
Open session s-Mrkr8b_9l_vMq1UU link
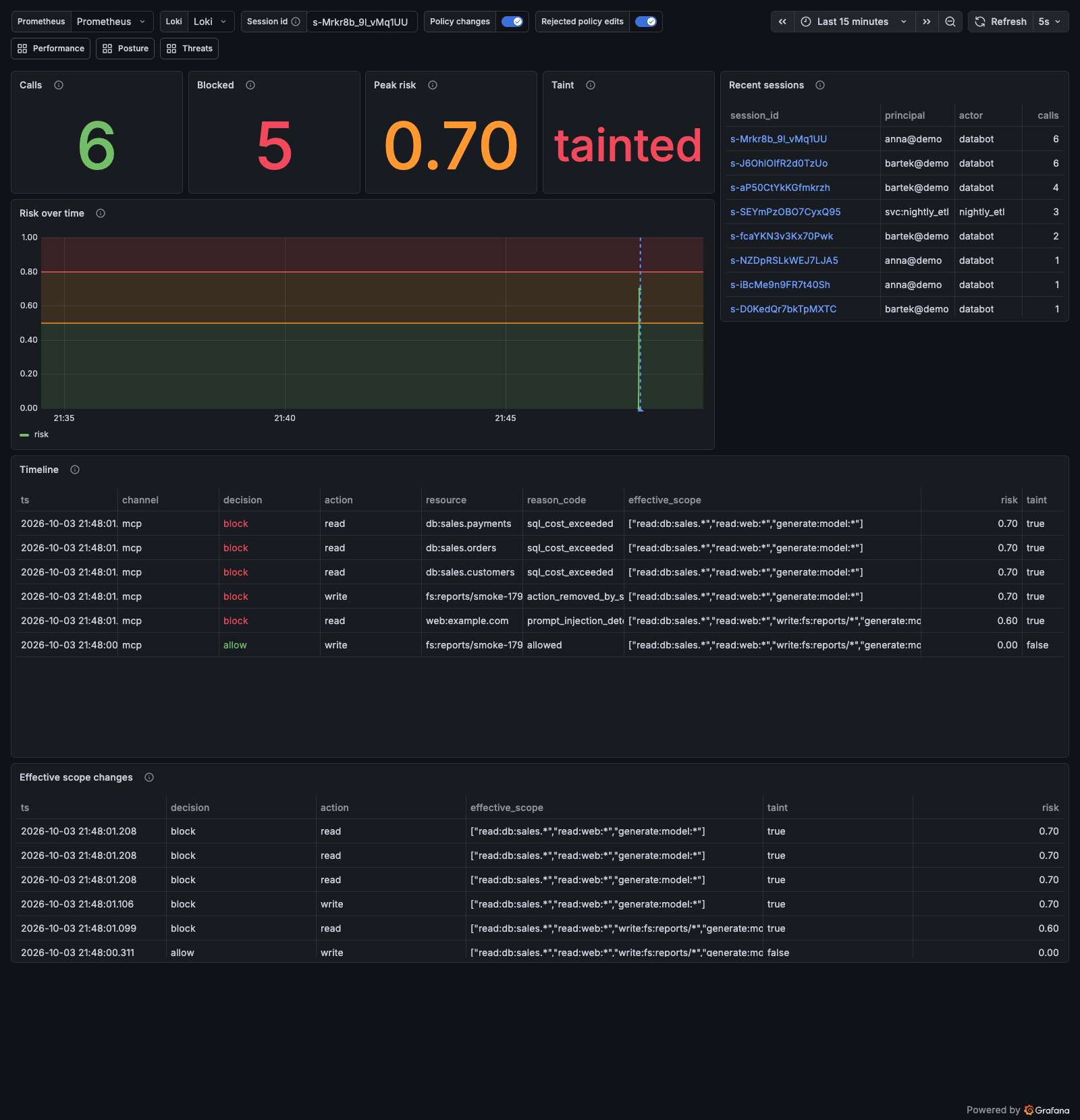pyautogui.click(x=778, y=139)
